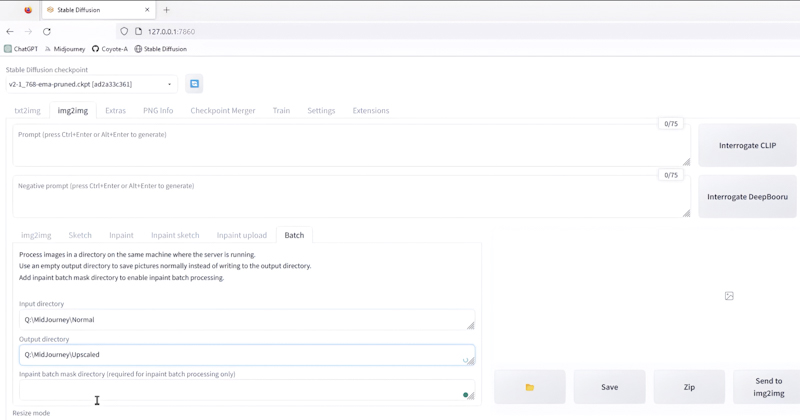Click the Zip button
Image resolution: width=800 pixels, height=420 pixels.
point(689,387)
